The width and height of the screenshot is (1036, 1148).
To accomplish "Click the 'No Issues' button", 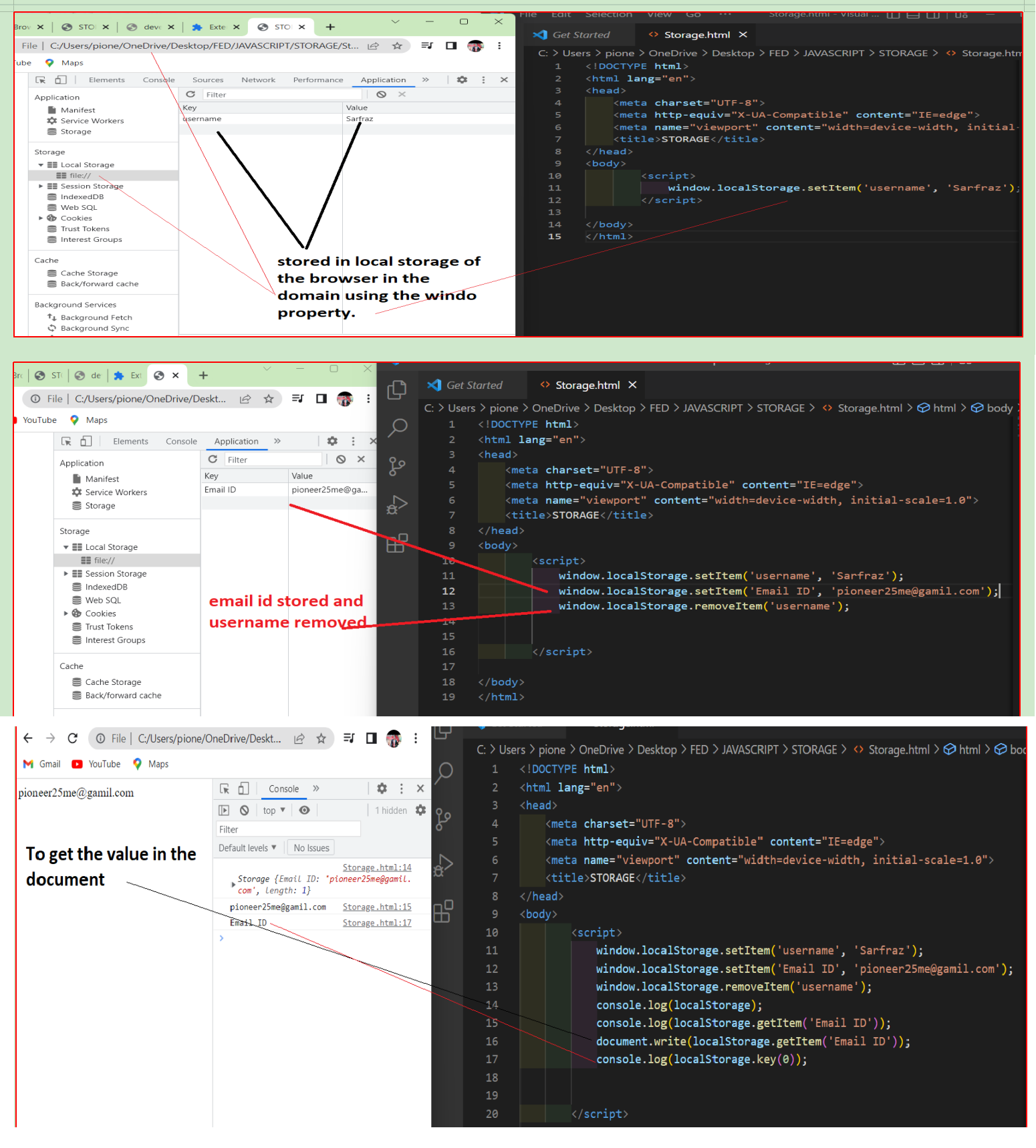I will click(311, 848).
